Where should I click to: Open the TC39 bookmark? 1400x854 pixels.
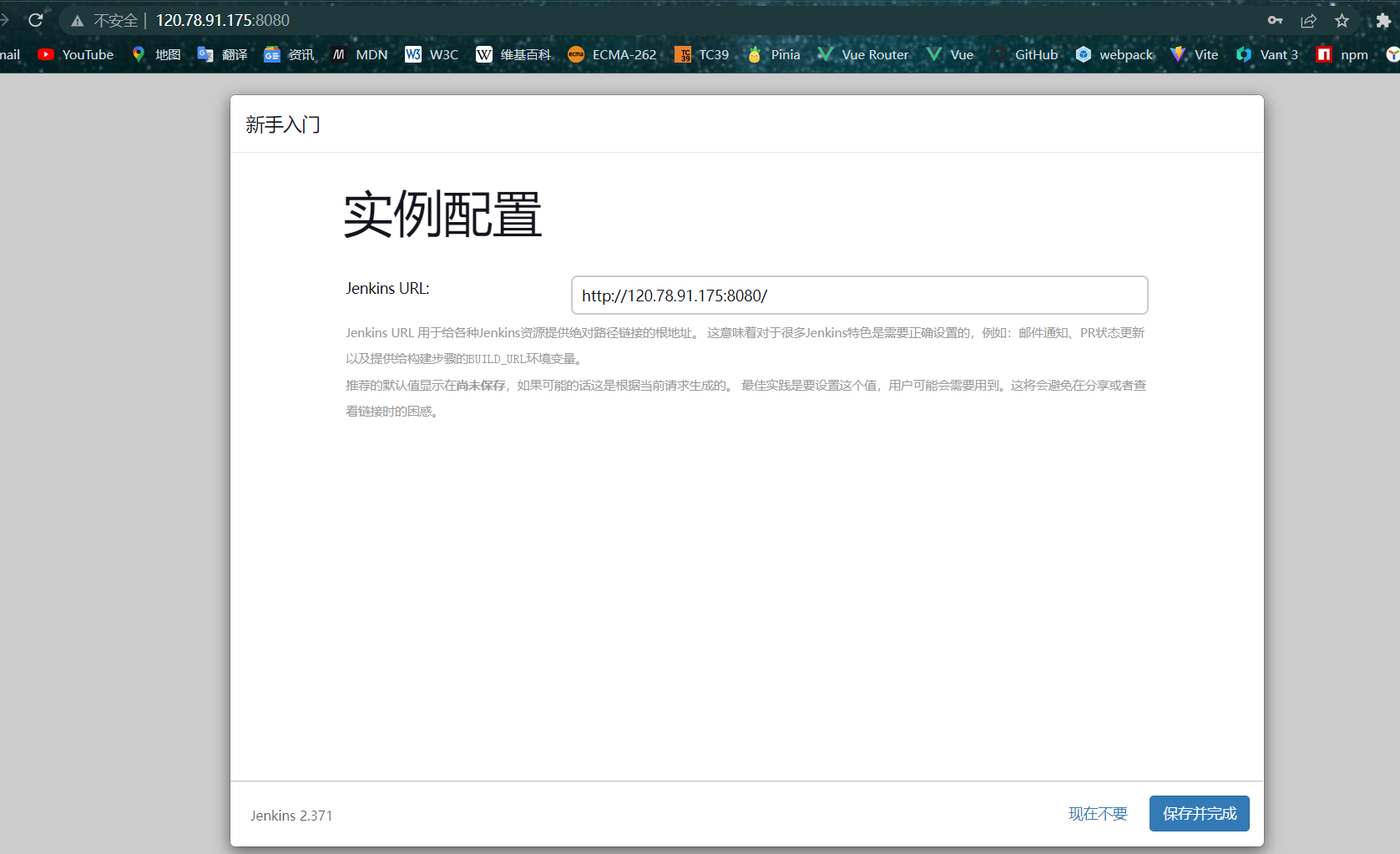tap(702, 54)
